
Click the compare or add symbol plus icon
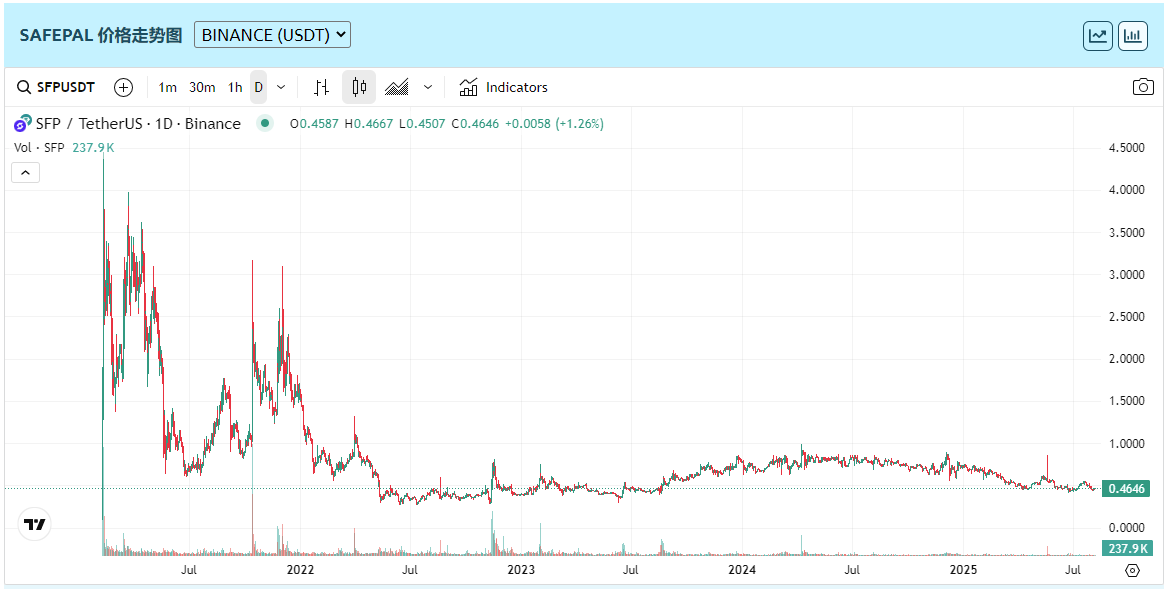pos(124,87)
